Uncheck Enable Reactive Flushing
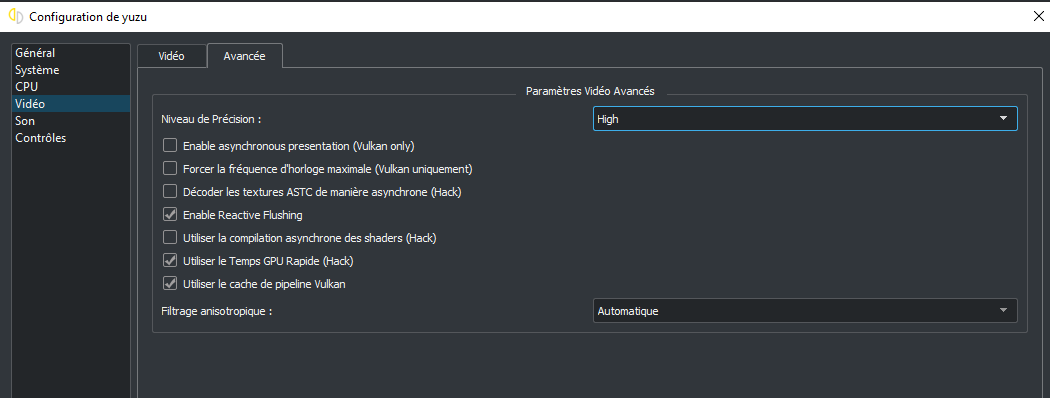Viewport: 1050px width, 398px height. 170,215
